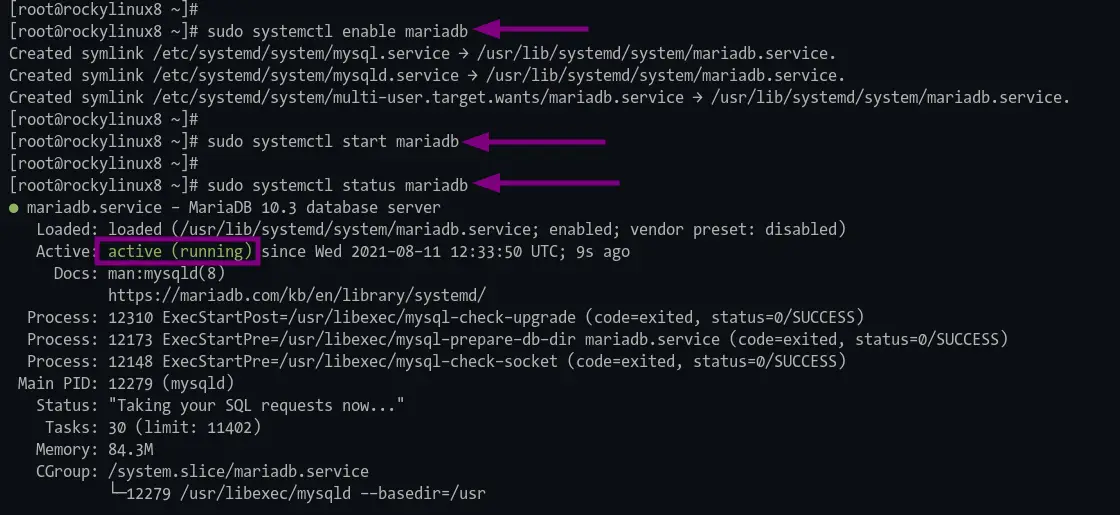The width and height of the screenshot is (1120, 515).
Task: Click the man:mysqld(8) docs reference
Action: click(x=166, y=274)
